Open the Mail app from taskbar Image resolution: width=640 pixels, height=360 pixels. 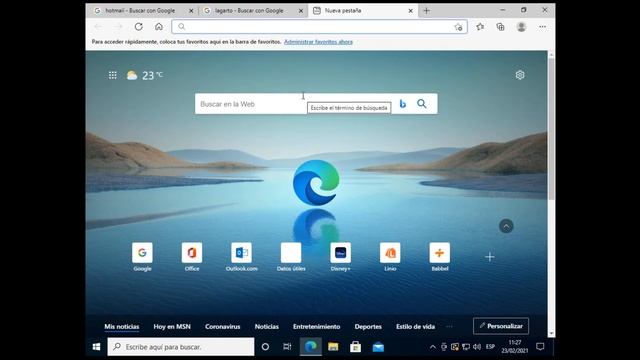378,347
